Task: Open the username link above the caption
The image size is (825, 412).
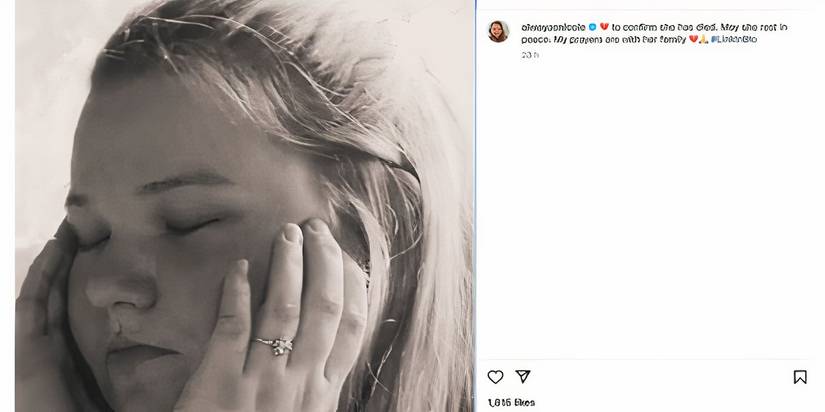Action: (553, 27)
